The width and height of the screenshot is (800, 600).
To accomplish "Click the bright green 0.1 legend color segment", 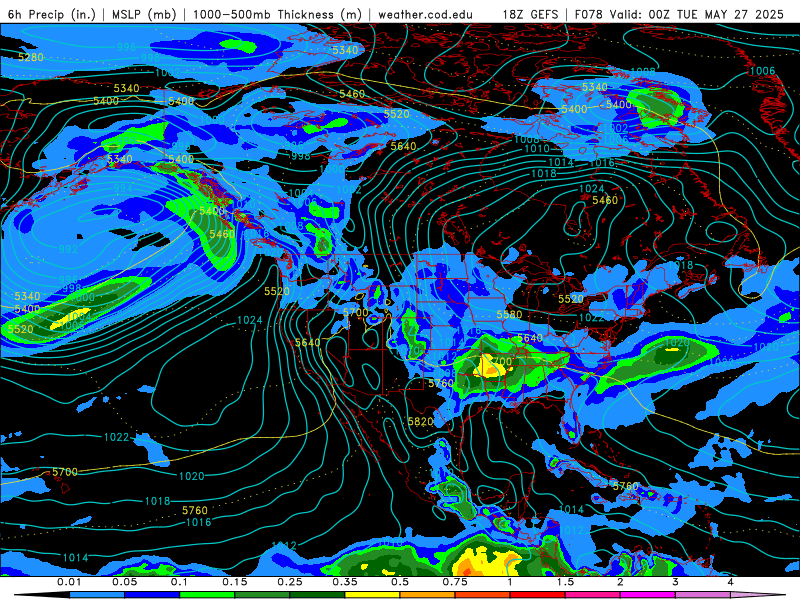I will coord(207,595).
